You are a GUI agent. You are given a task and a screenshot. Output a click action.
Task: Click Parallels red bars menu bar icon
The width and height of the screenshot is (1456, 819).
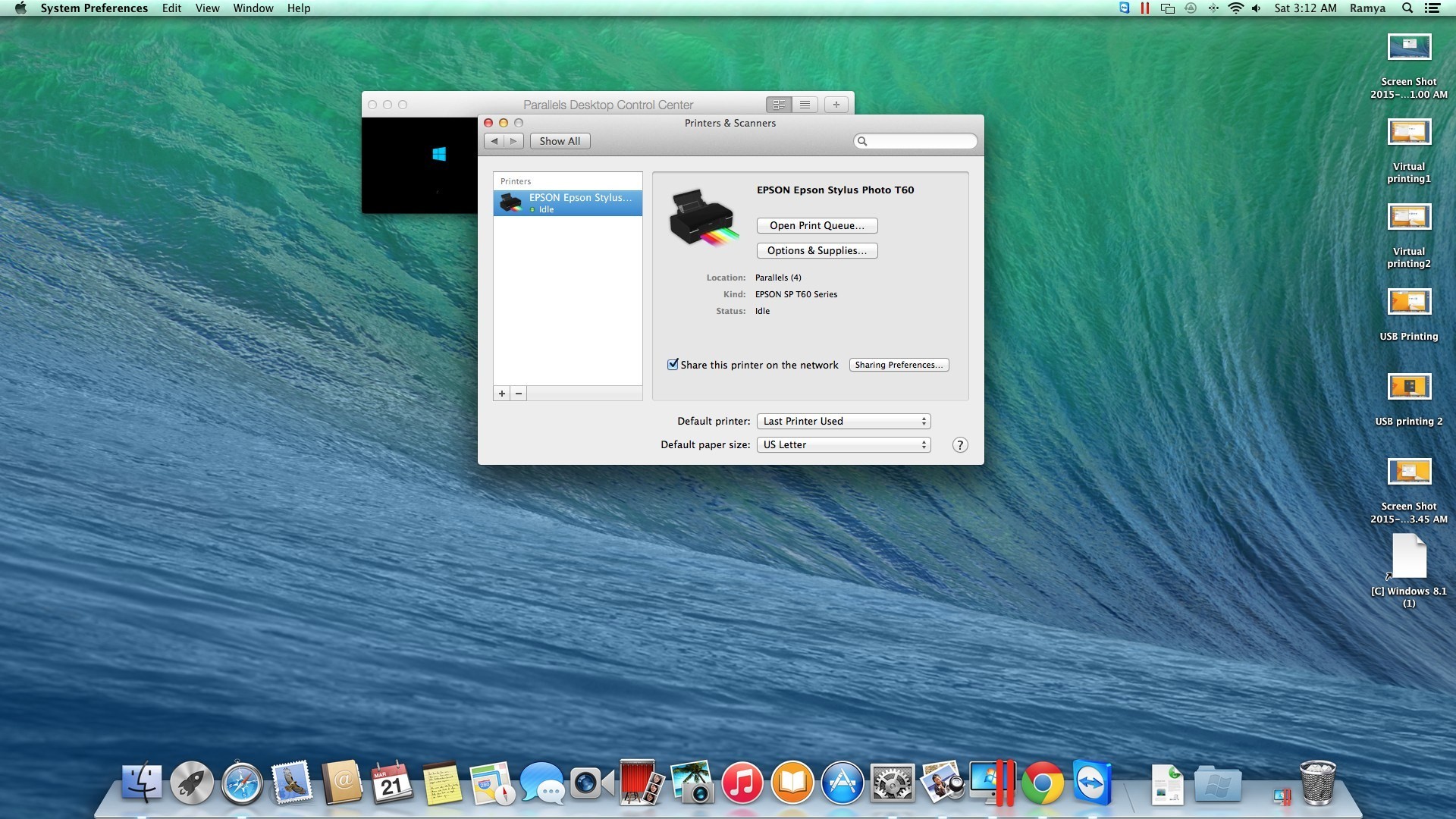(x=1145, y=8)
